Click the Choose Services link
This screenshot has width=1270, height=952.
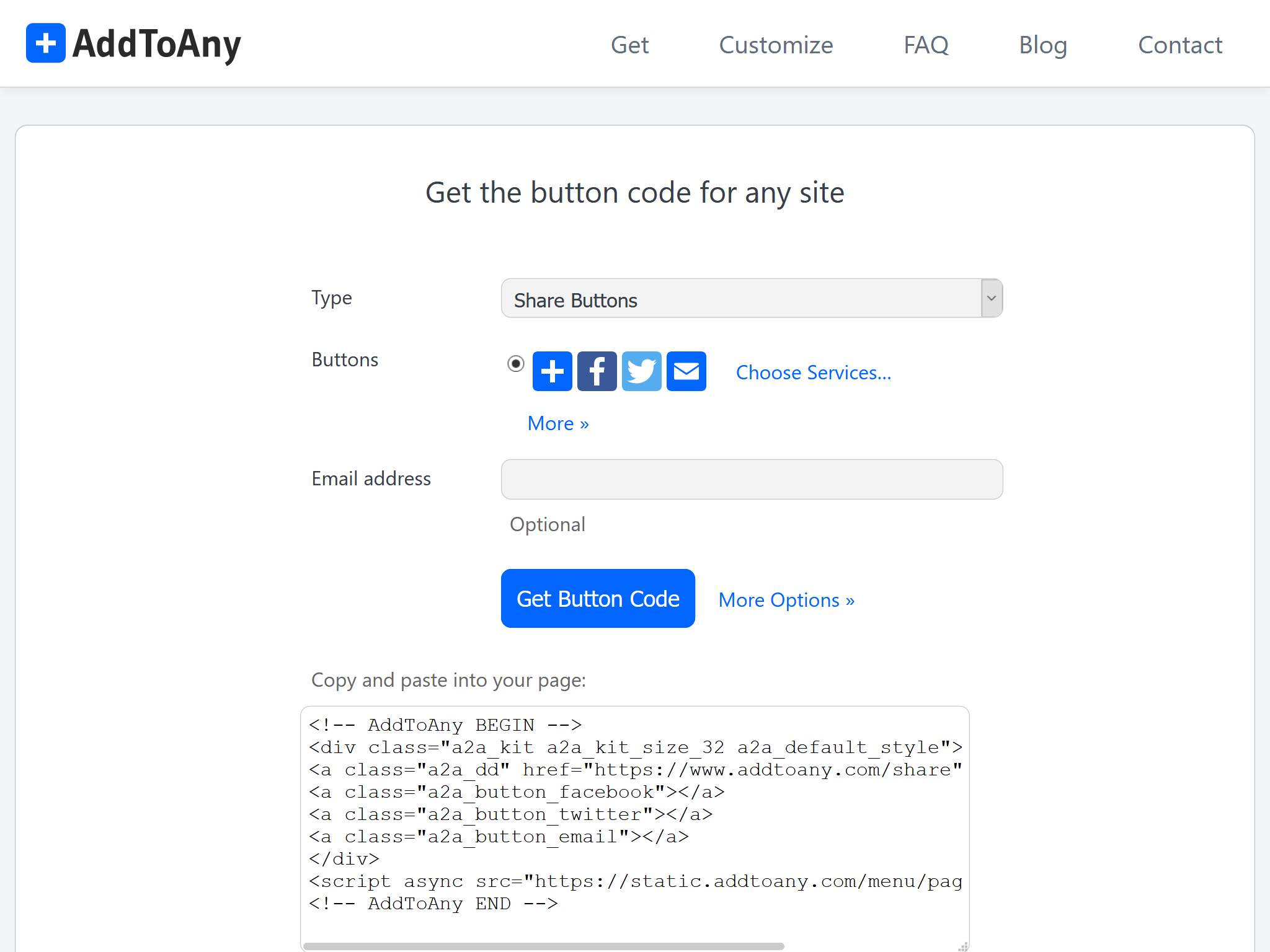pyautogui.click(x=813, y=371)
